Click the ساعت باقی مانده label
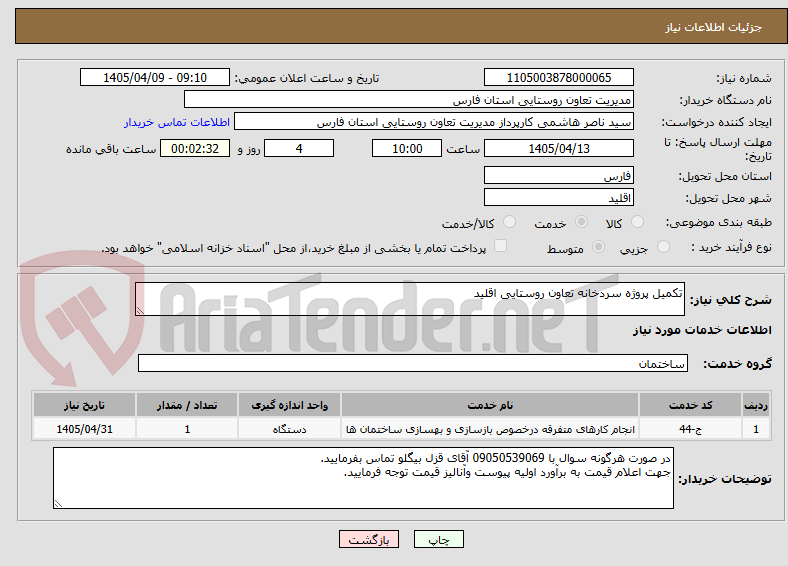Screen dimensions: 788x566 pos(111,149)
